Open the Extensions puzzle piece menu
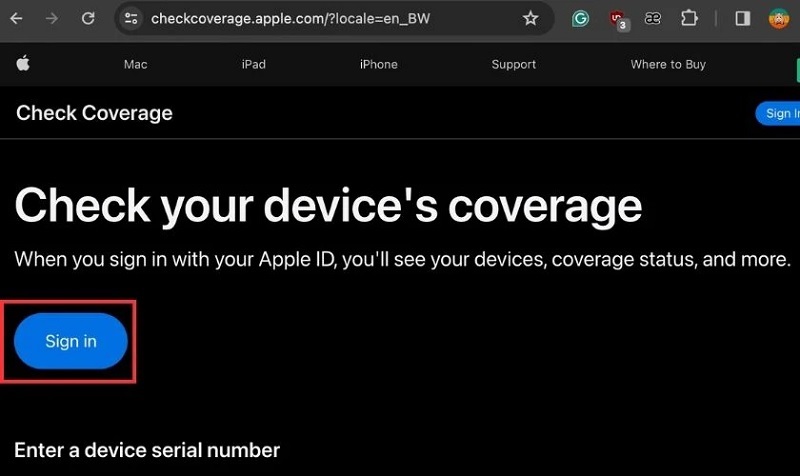The image size is (800, 476). [x=689, y=18]
